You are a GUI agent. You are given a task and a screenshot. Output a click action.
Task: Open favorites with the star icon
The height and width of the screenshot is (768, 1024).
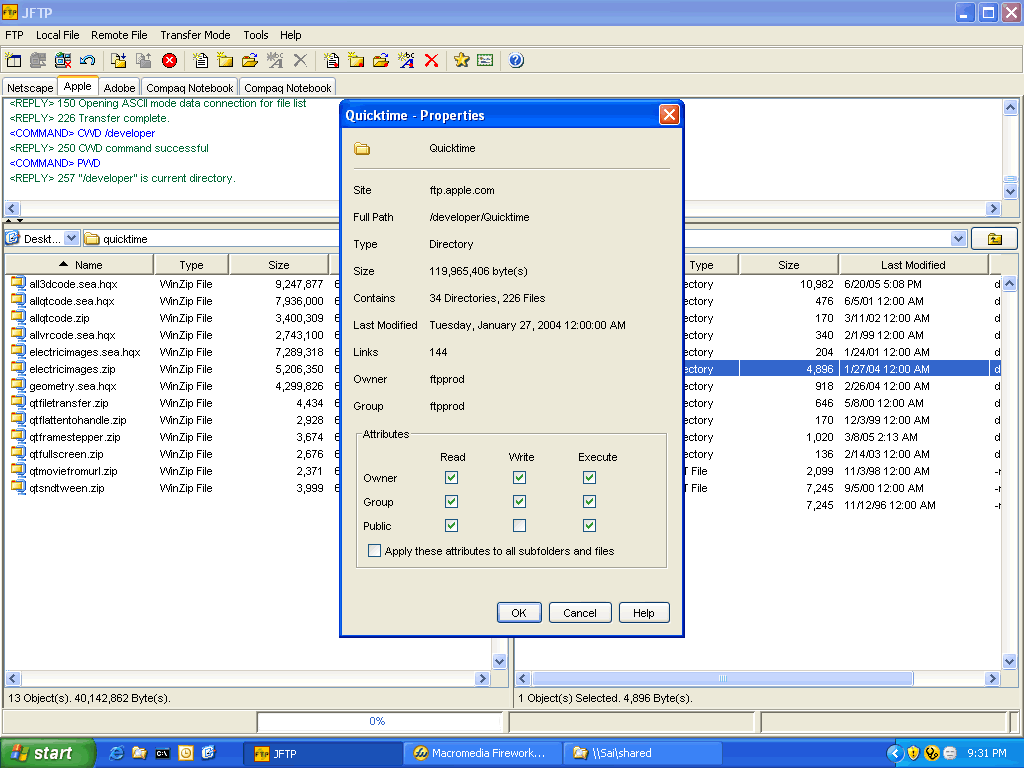click(x=462, y=61)
